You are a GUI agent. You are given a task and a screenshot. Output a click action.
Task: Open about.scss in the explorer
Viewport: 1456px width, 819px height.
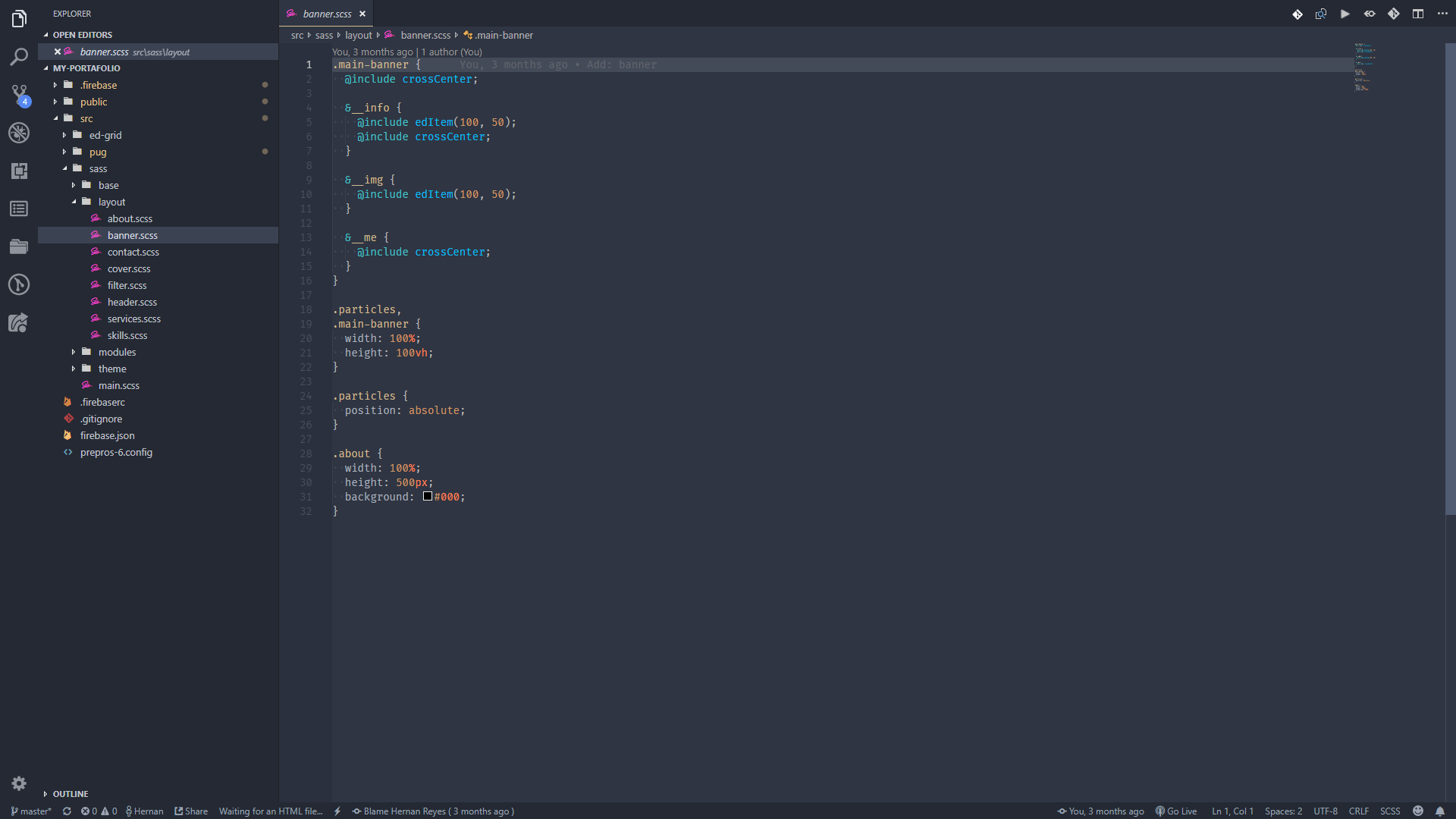130,218
